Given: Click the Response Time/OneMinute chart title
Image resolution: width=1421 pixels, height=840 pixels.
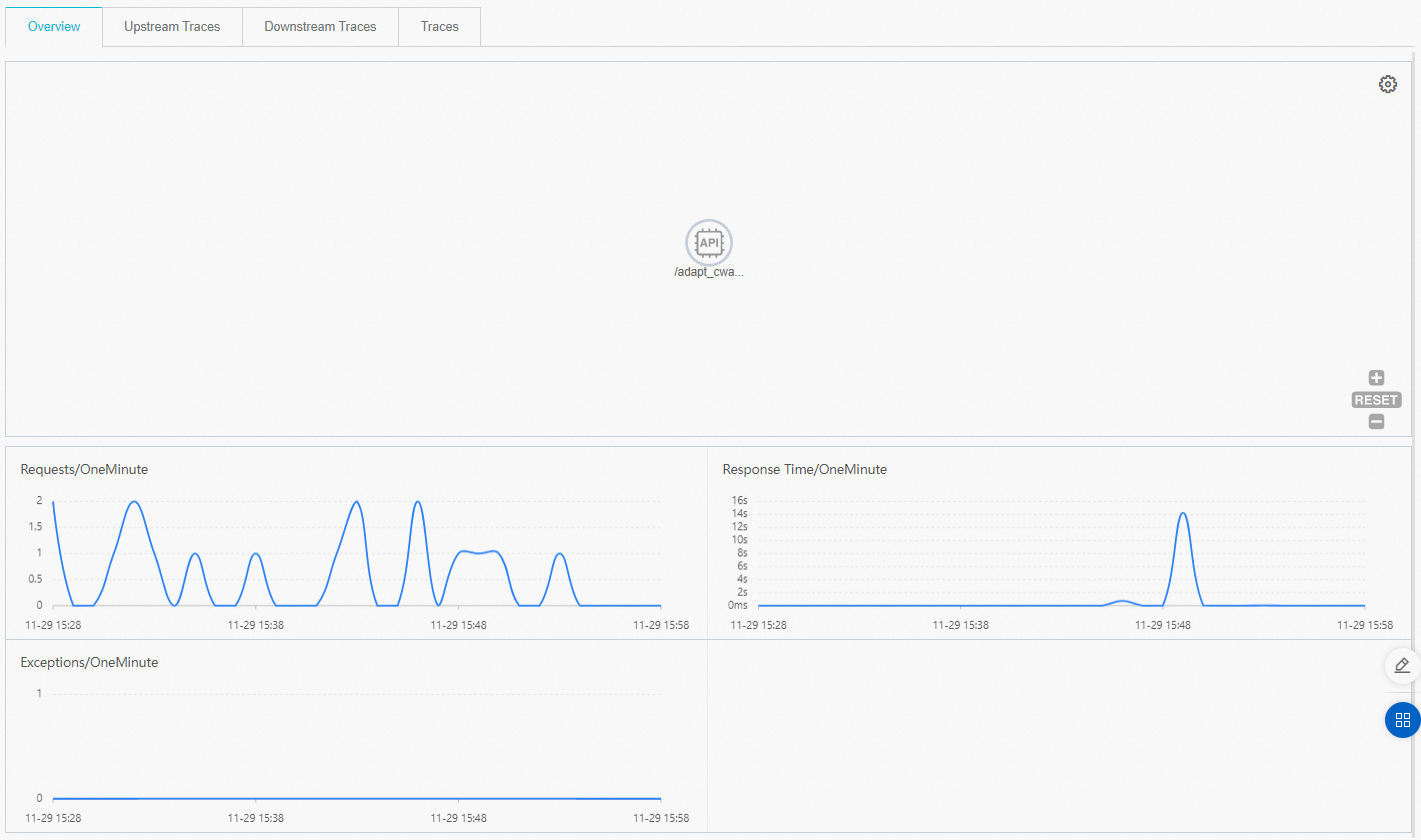Looking at the screenshot, I should tap(804, 469).
